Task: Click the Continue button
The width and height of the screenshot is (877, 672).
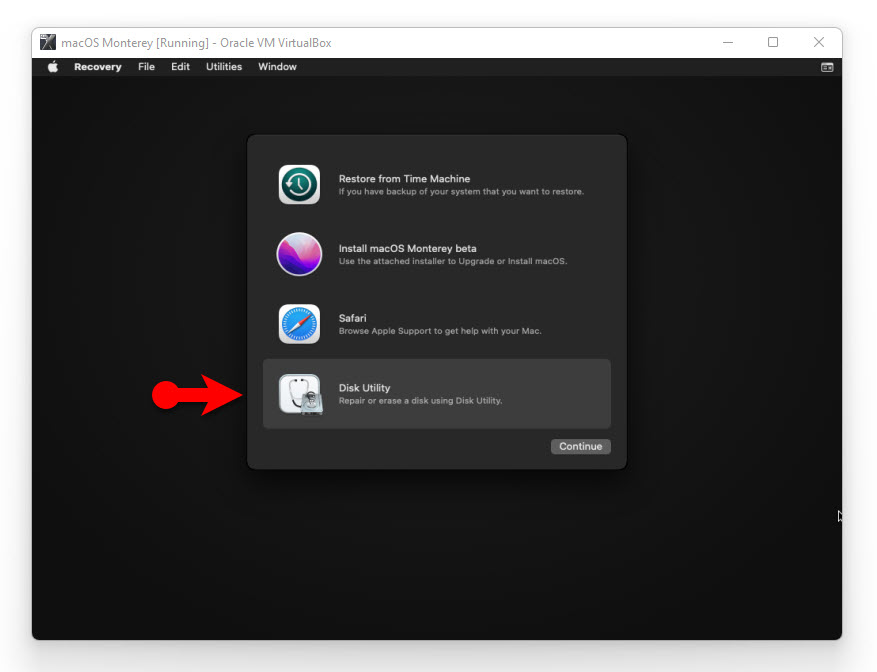Action: tap(581, 447)
